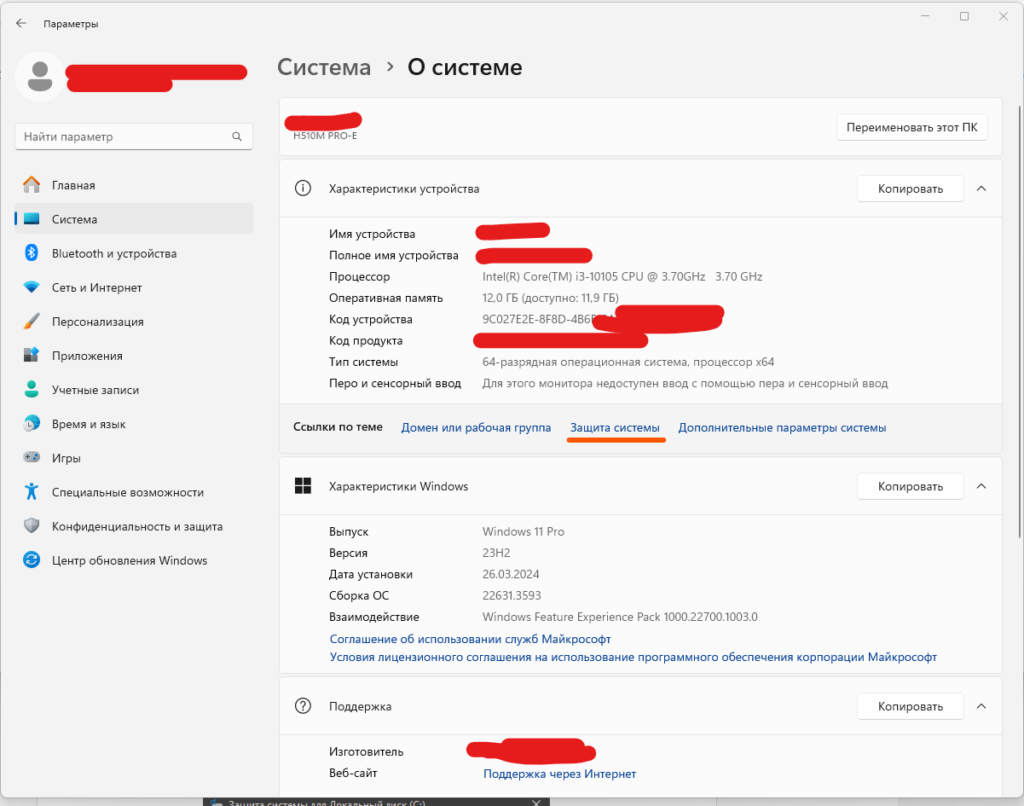Click the Wi-Fi network icon in sidebar

[x=31, y=287]
